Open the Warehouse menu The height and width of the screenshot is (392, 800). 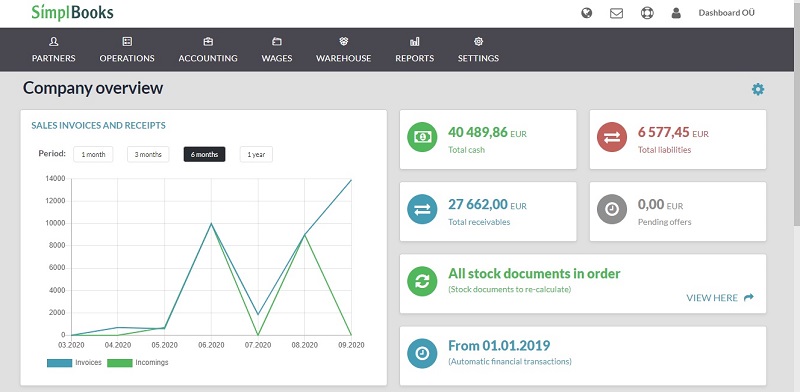coord(343,50)
